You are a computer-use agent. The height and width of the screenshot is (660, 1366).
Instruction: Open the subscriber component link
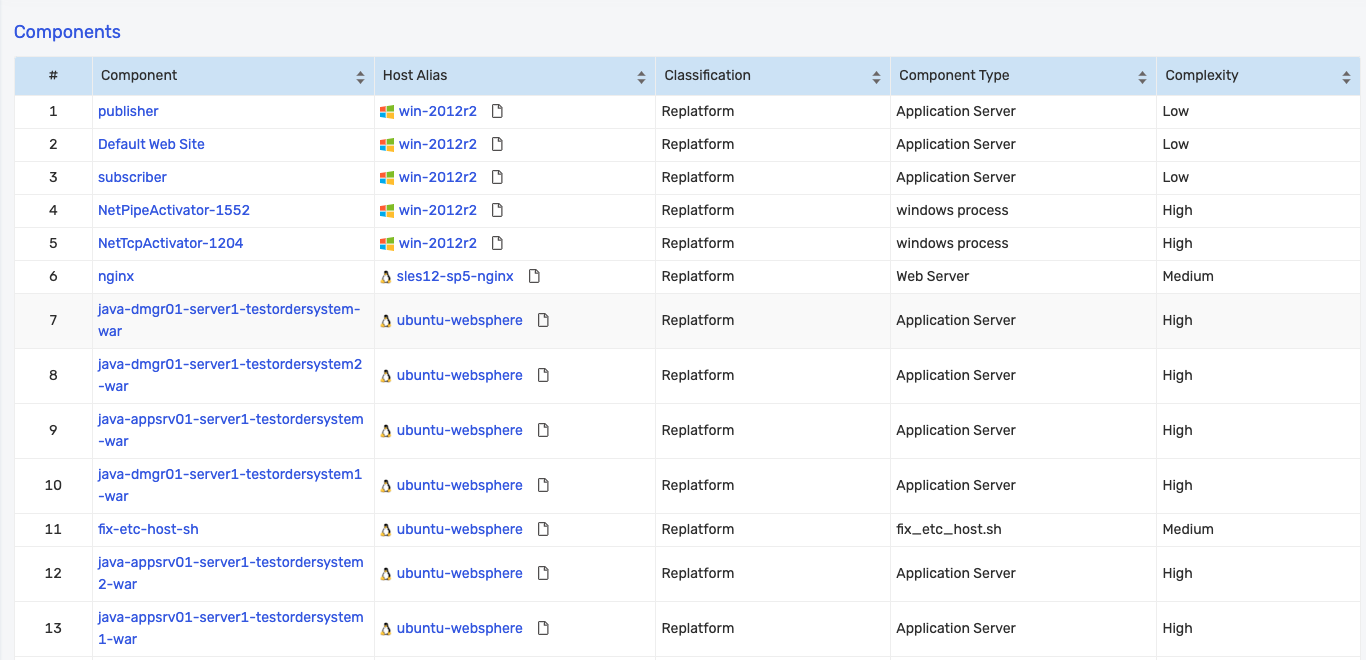[x=132, y=177]
